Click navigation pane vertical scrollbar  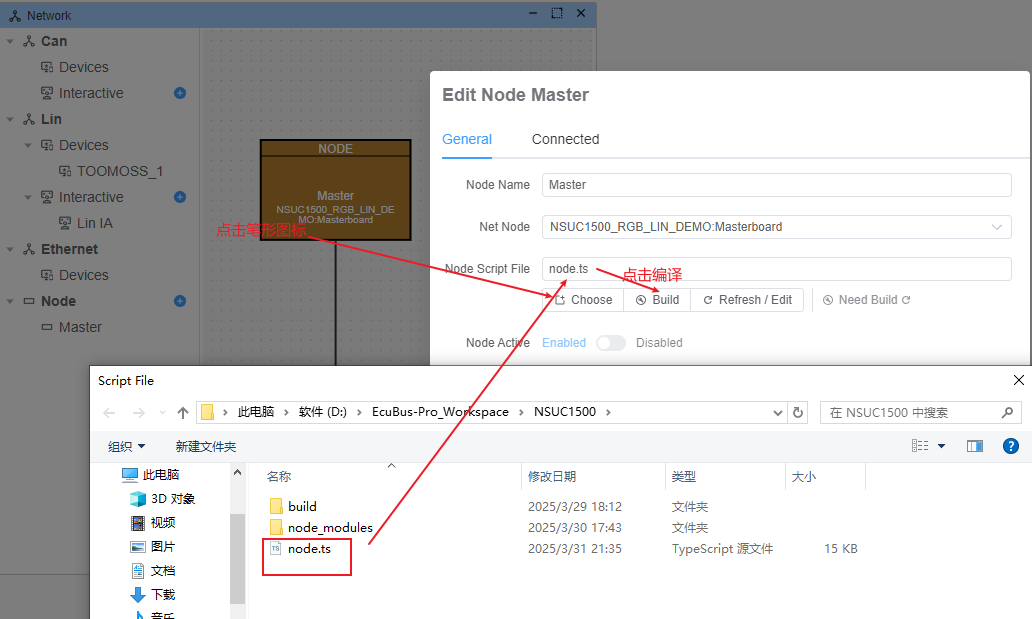pos(237,558)
